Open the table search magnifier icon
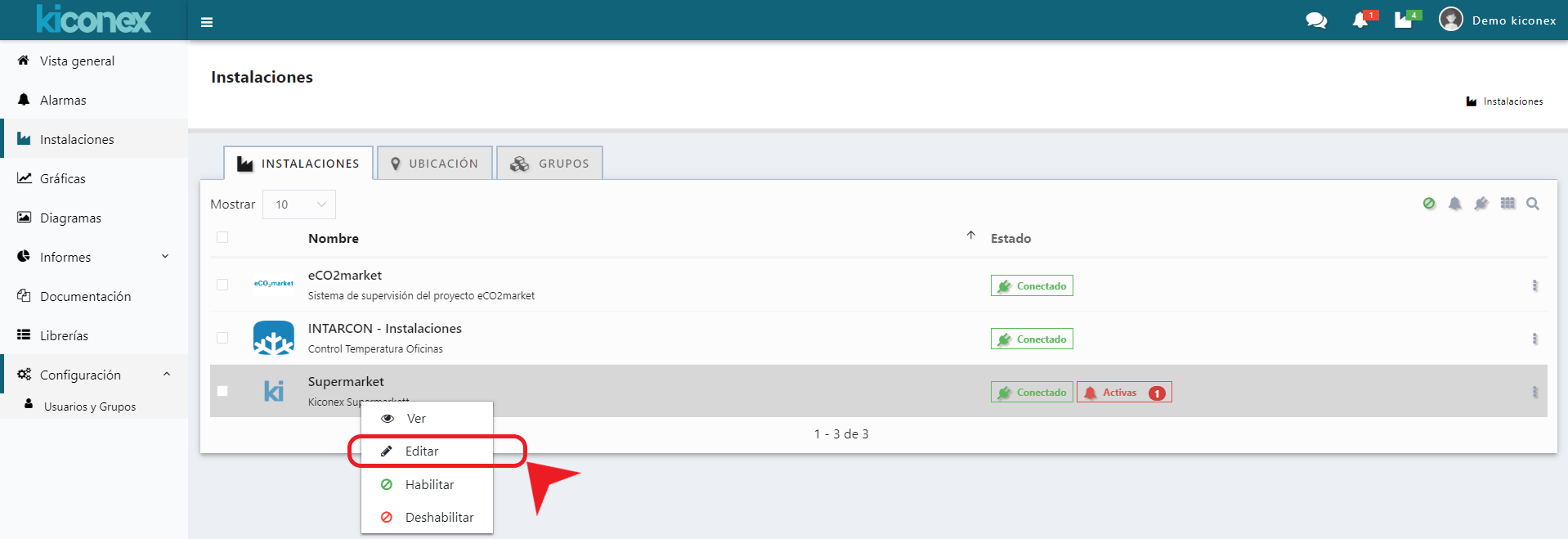The image size is (1568, 539). tap(1533, 204)
